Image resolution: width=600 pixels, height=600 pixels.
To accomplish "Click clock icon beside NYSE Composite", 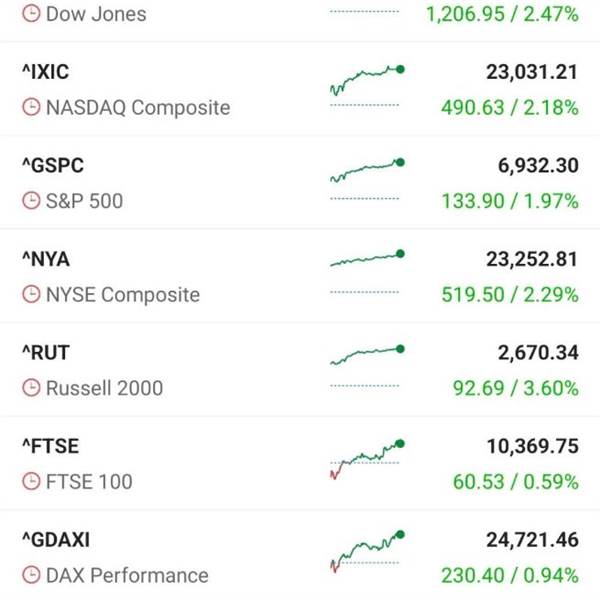I will pyautogui.click(x=32, y=295).
